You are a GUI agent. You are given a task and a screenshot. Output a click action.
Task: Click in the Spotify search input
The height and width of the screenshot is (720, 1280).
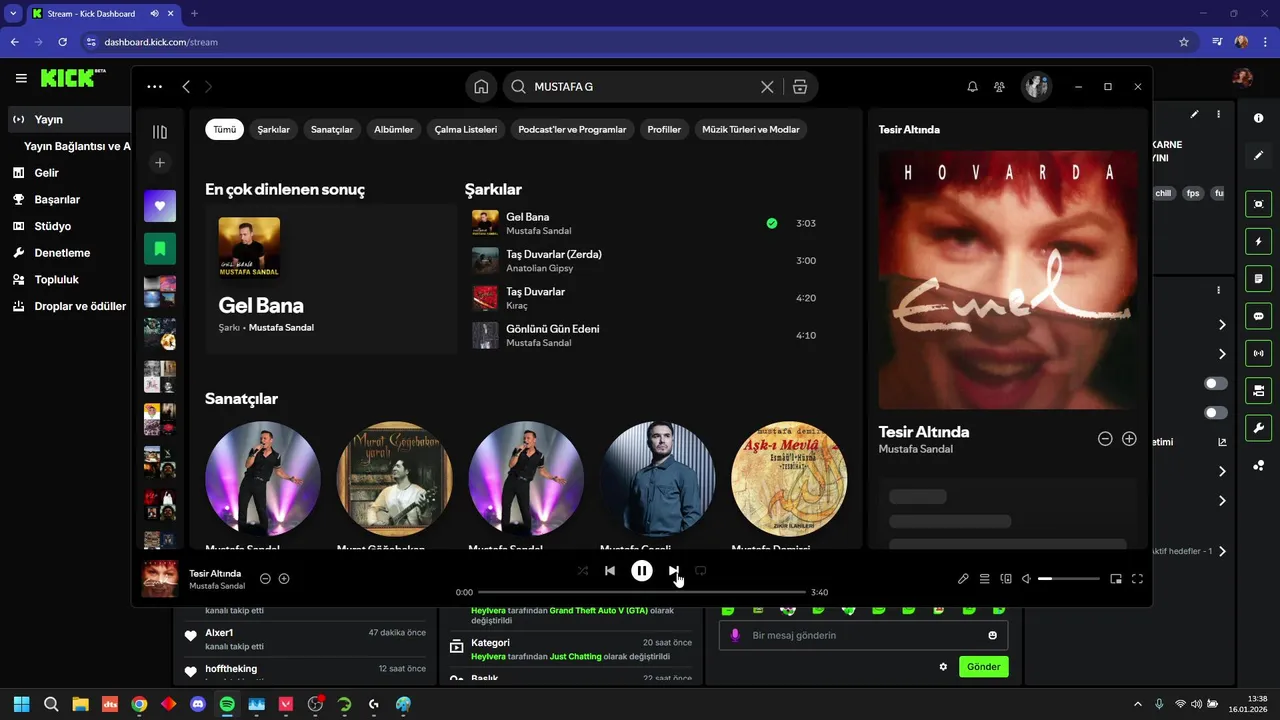642,87
